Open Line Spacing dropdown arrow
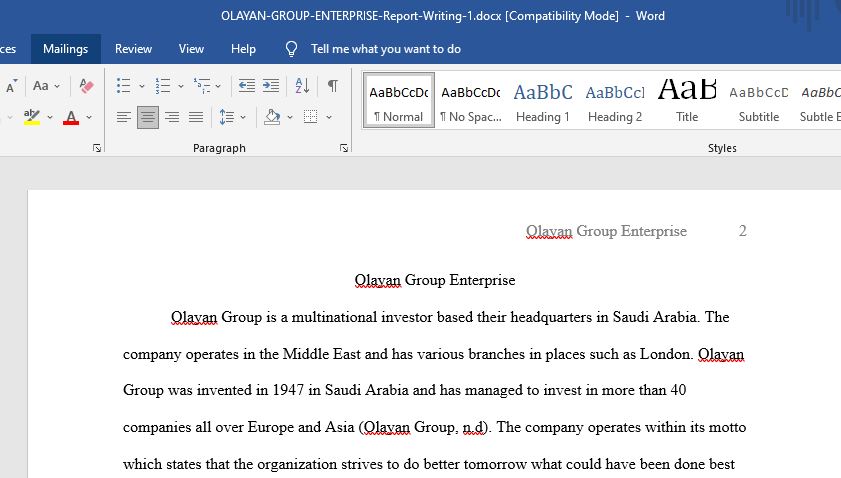 (243, 117)
